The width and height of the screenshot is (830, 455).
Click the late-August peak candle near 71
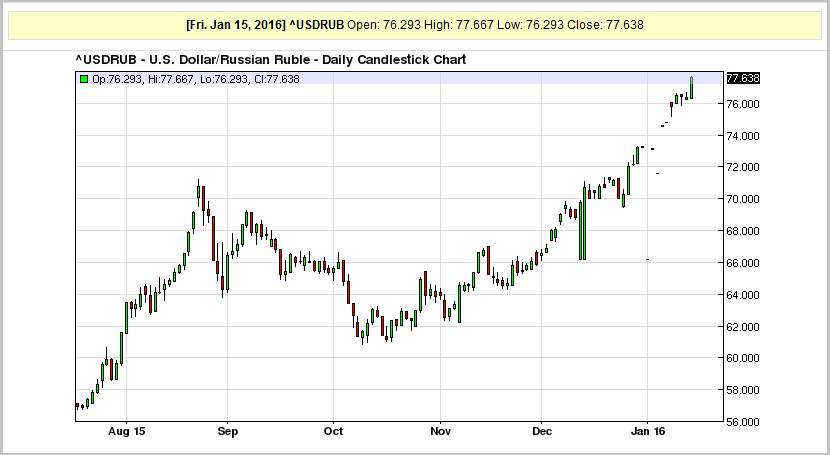(x=199, y=192)
